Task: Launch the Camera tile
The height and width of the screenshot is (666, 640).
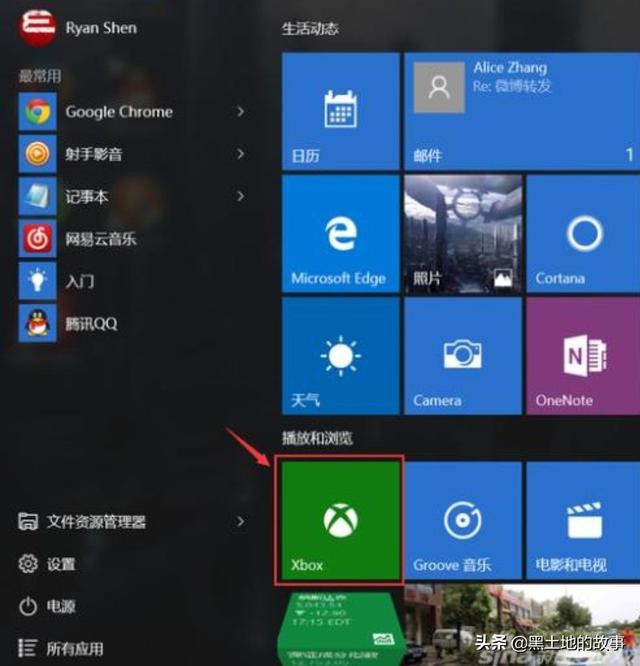Action: coord(463,356)
